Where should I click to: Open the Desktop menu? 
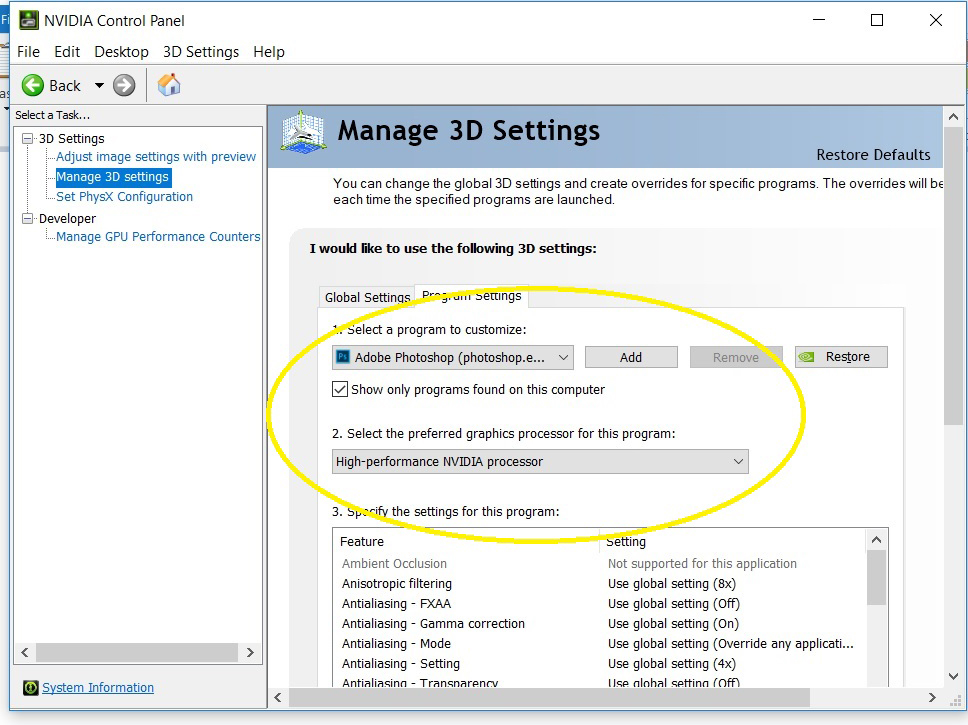(121, 52)
